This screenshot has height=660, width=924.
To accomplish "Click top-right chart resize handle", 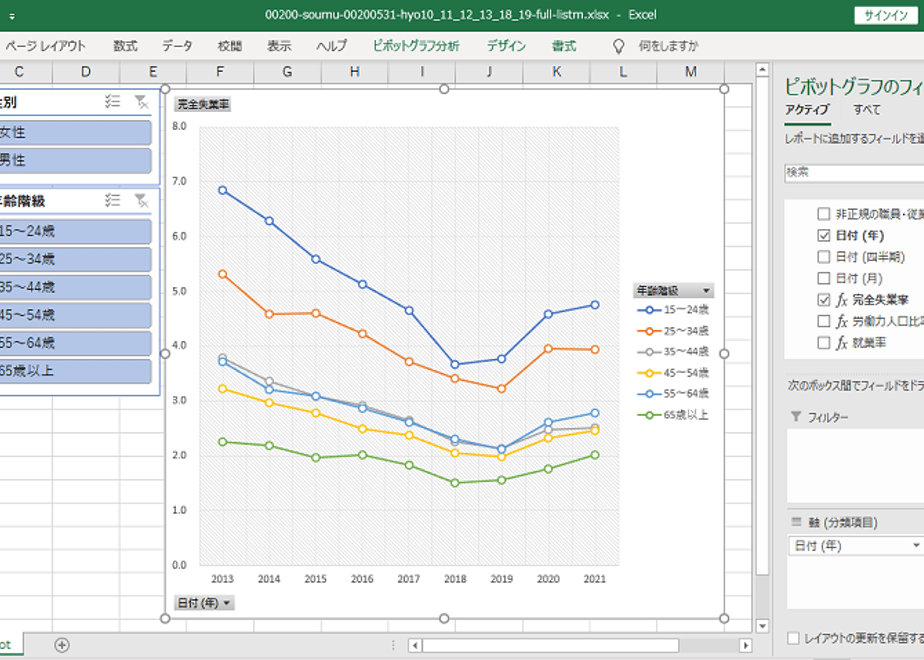I will (724, 89).
